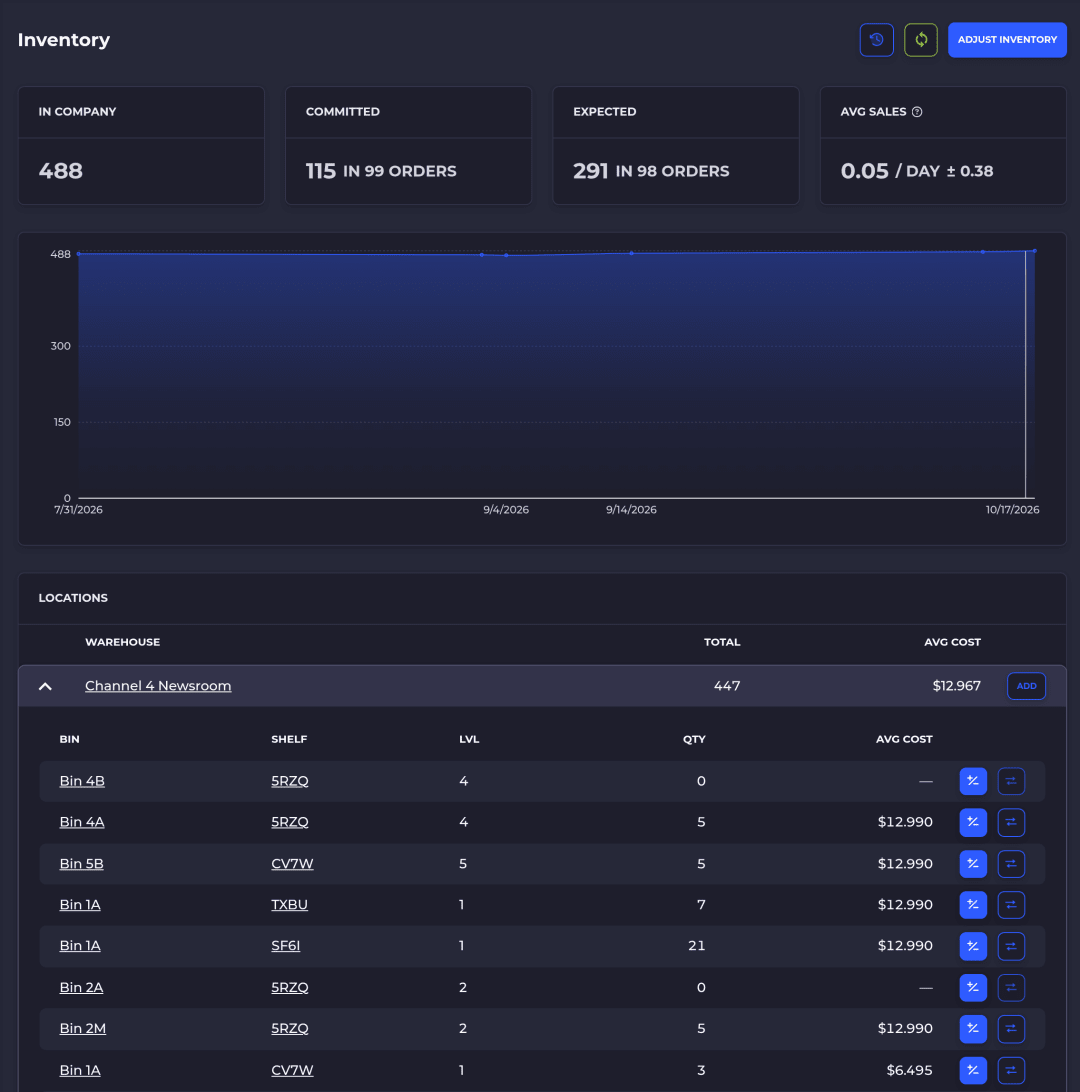Open shelf CV7W link in Bin 5B row
This screenshot has width=1080, height=1092.
[292, 864]
